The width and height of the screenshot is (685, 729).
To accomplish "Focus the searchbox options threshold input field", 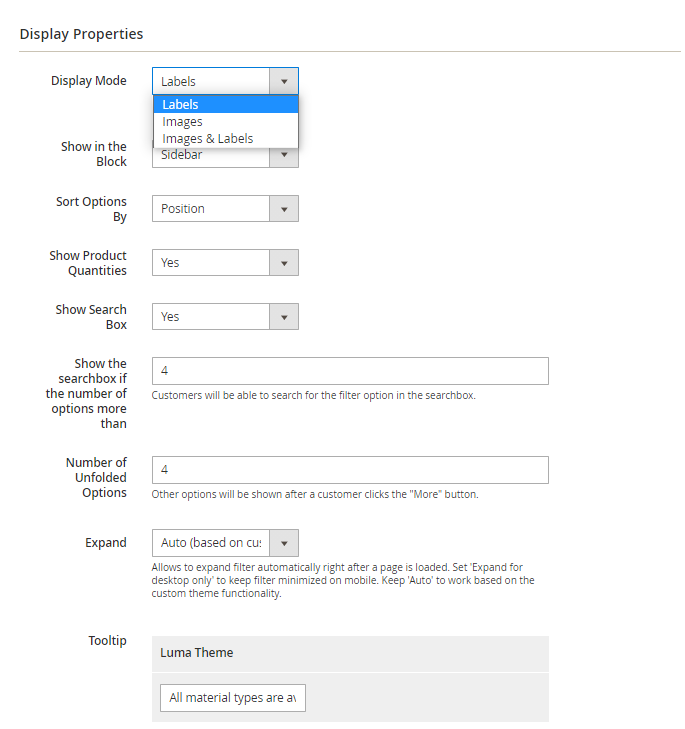I will coord(349,370).
